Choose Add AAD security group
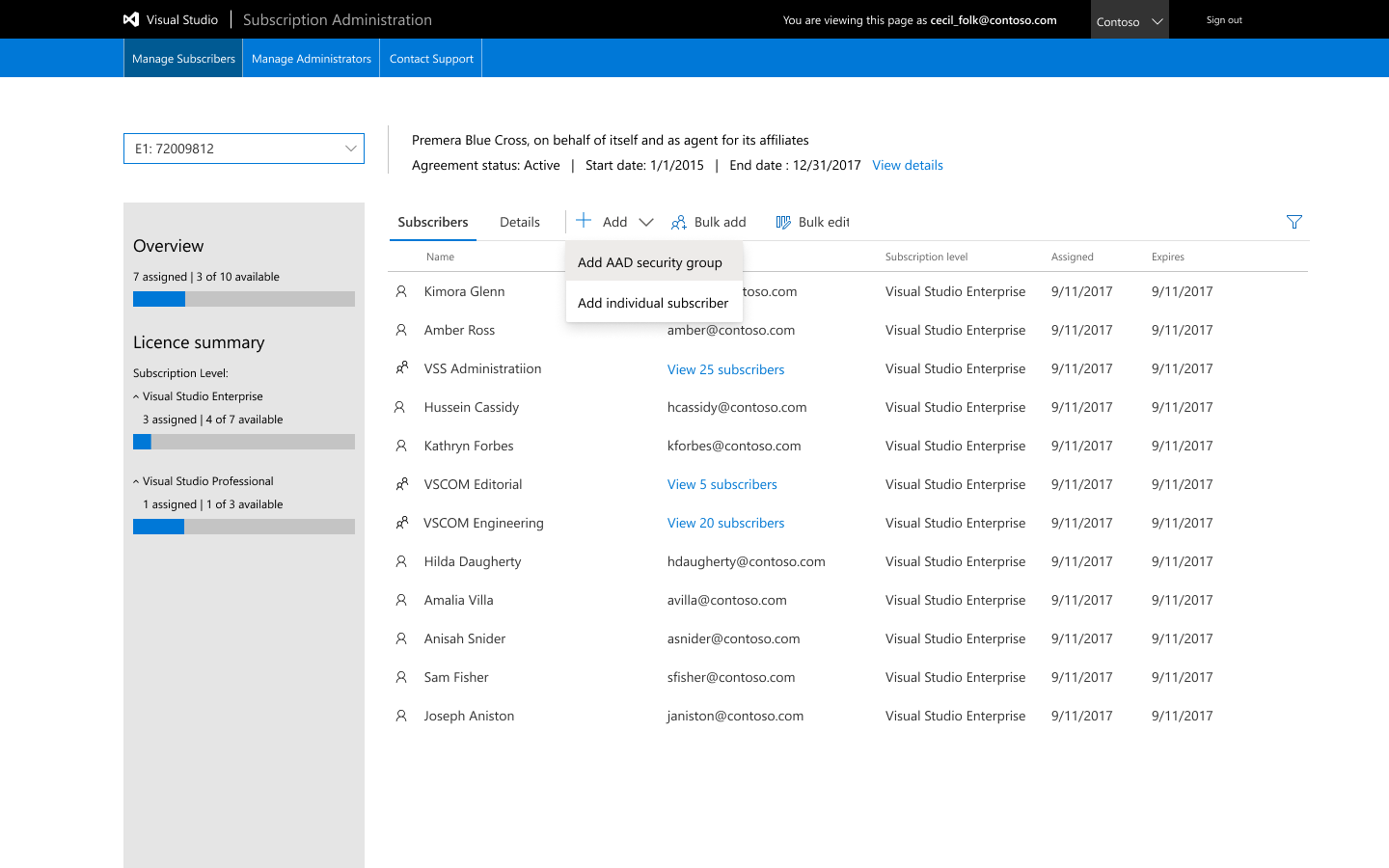This screenshot has height=868, width=1389. [654, 262]
